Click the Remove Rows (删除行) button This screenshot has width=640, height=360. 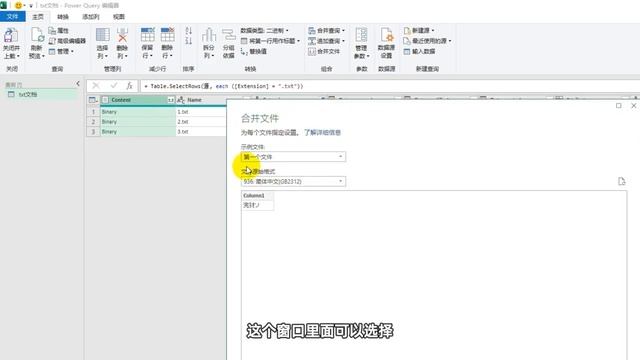[167, 43]
